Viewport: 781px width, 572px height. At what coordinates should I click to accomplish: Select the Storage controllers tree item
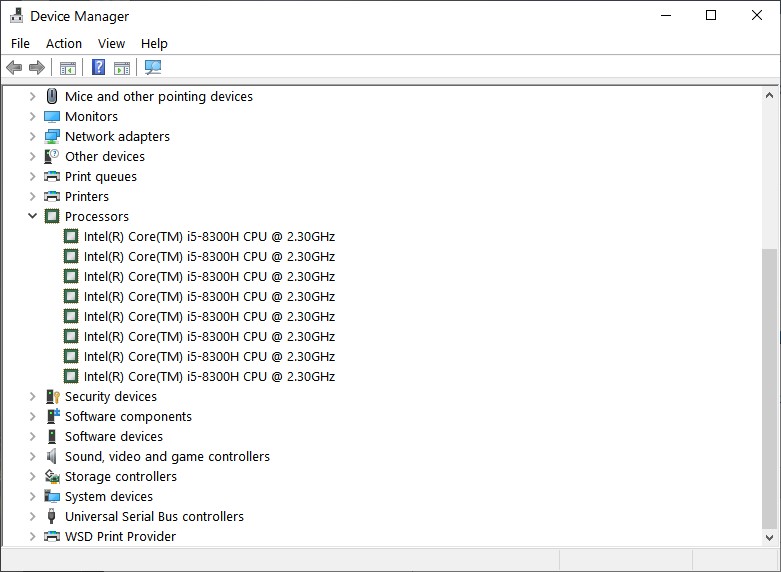point(120,477)
